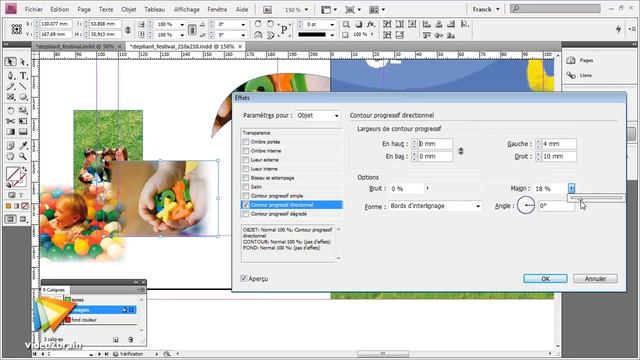This screenshot has height=360, width=640.
Task: Click OK in the Effets dialog
Action: pos(545,278)
